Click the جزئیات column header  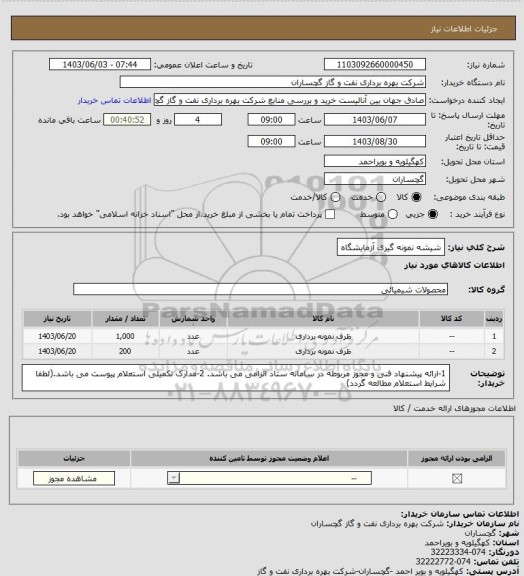click(74, 458)
